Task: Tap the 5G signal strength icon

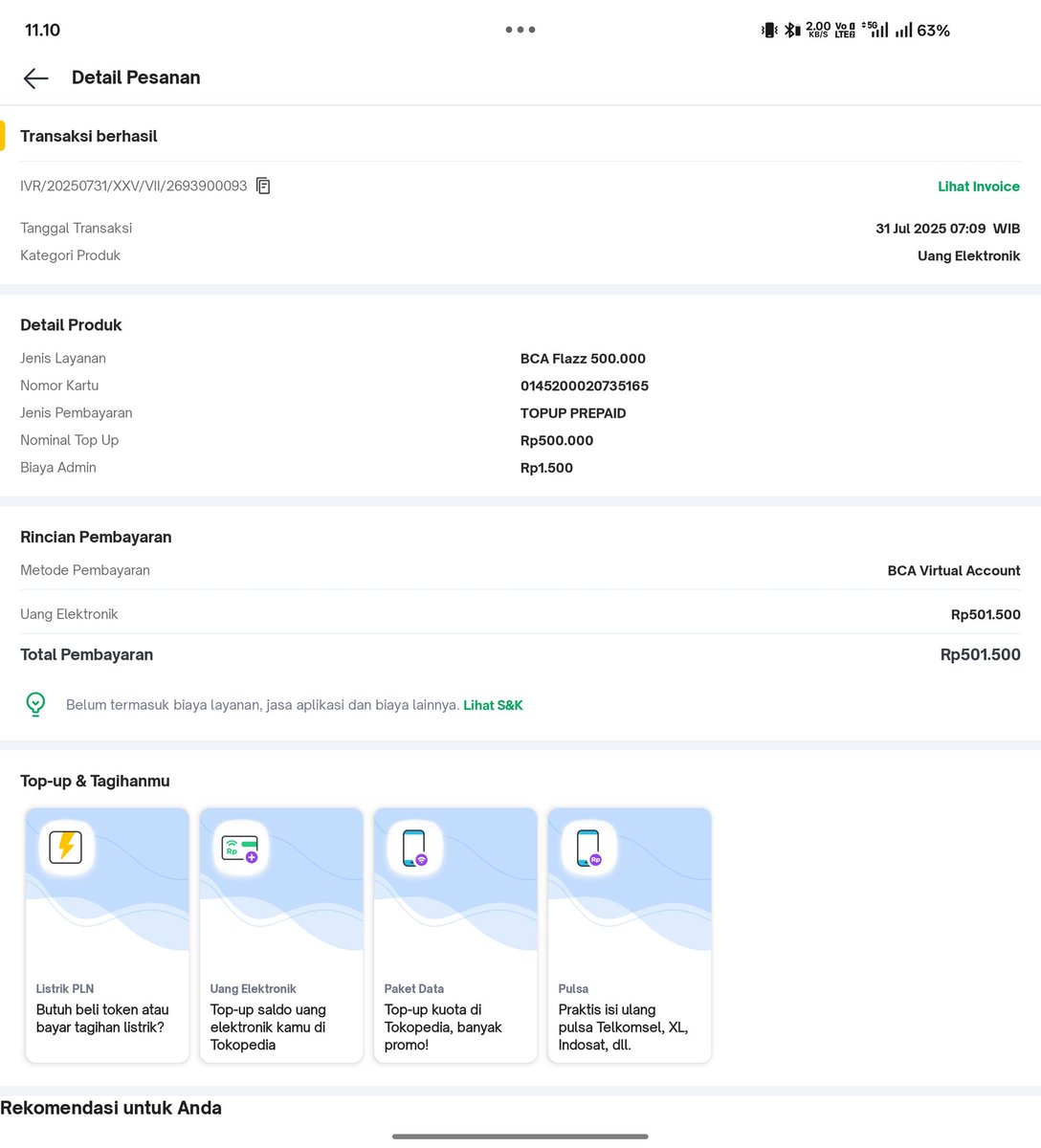Action: [875, 30]
